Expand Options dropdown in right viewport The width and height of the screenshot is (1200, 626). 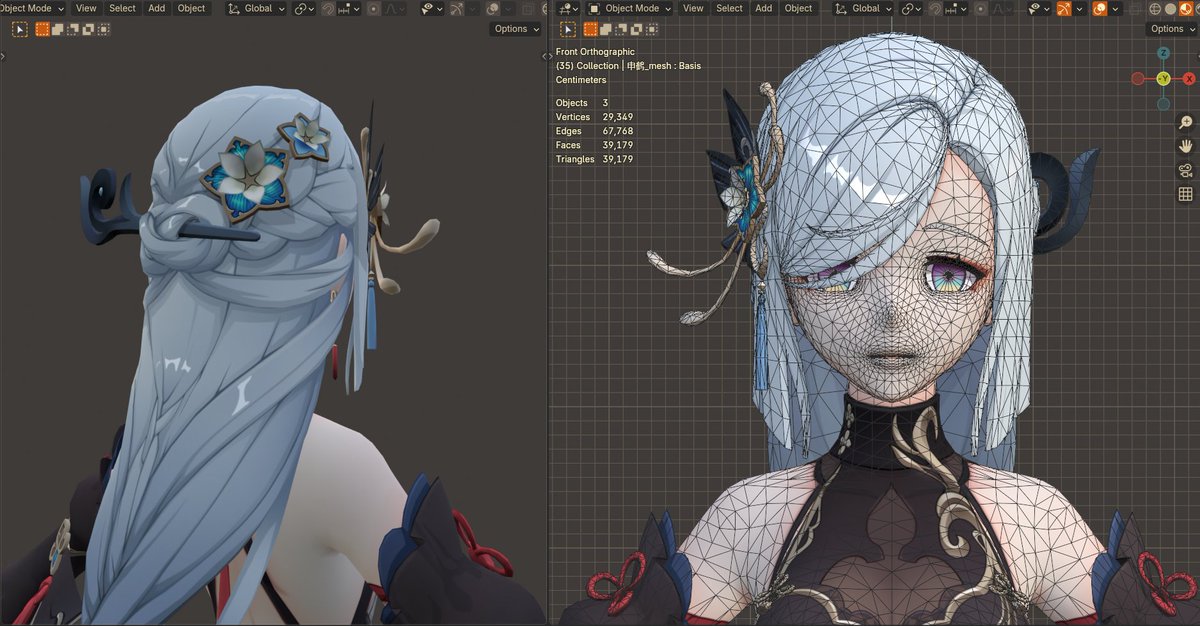[x=1172, y=29]
